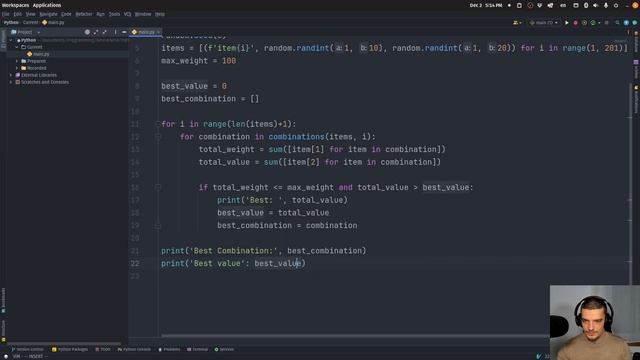Click the python breadcrumb in navigation bar

[11, 22]
